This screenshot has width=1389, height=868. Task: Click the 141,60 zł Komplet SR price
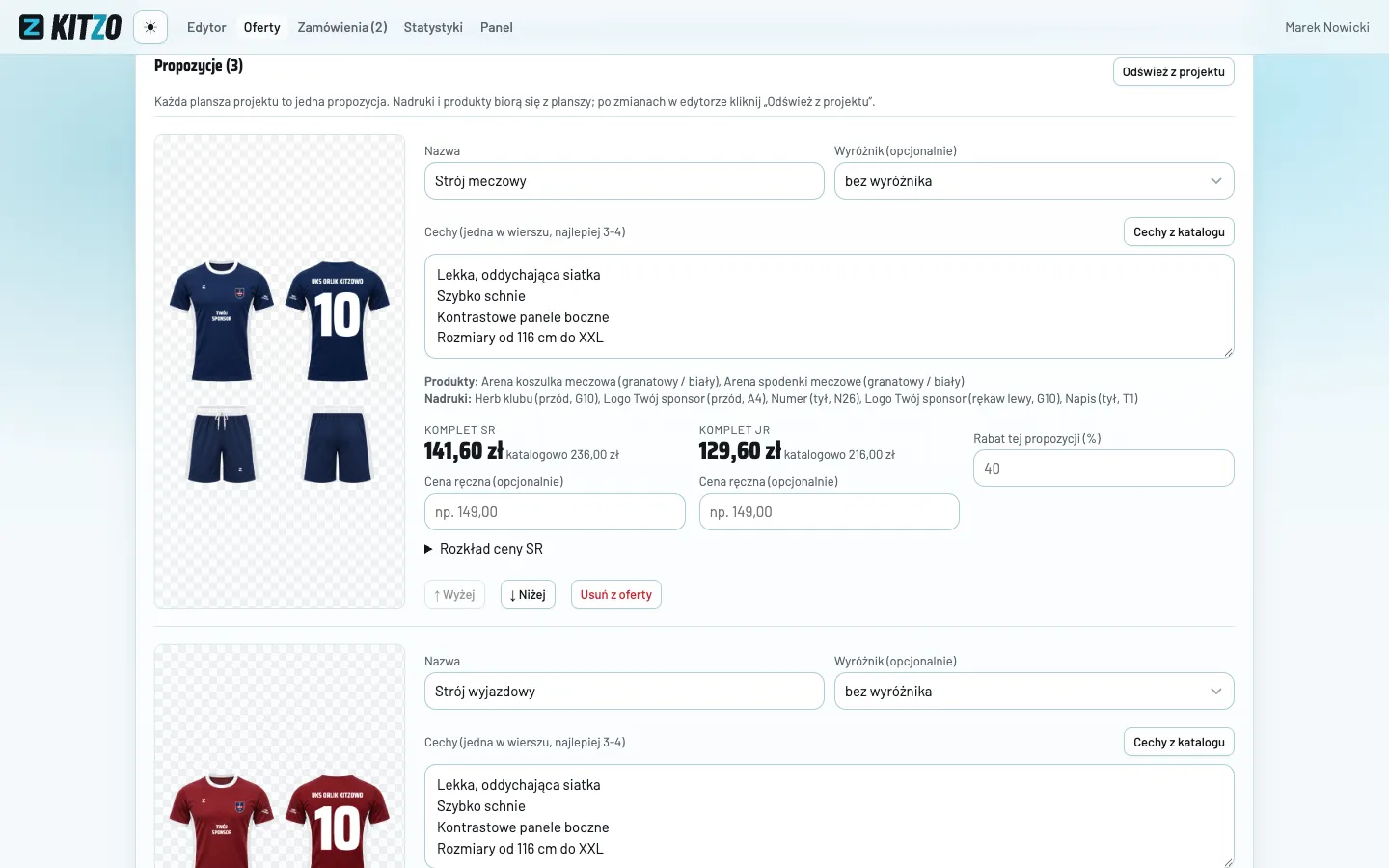(464, 451)
